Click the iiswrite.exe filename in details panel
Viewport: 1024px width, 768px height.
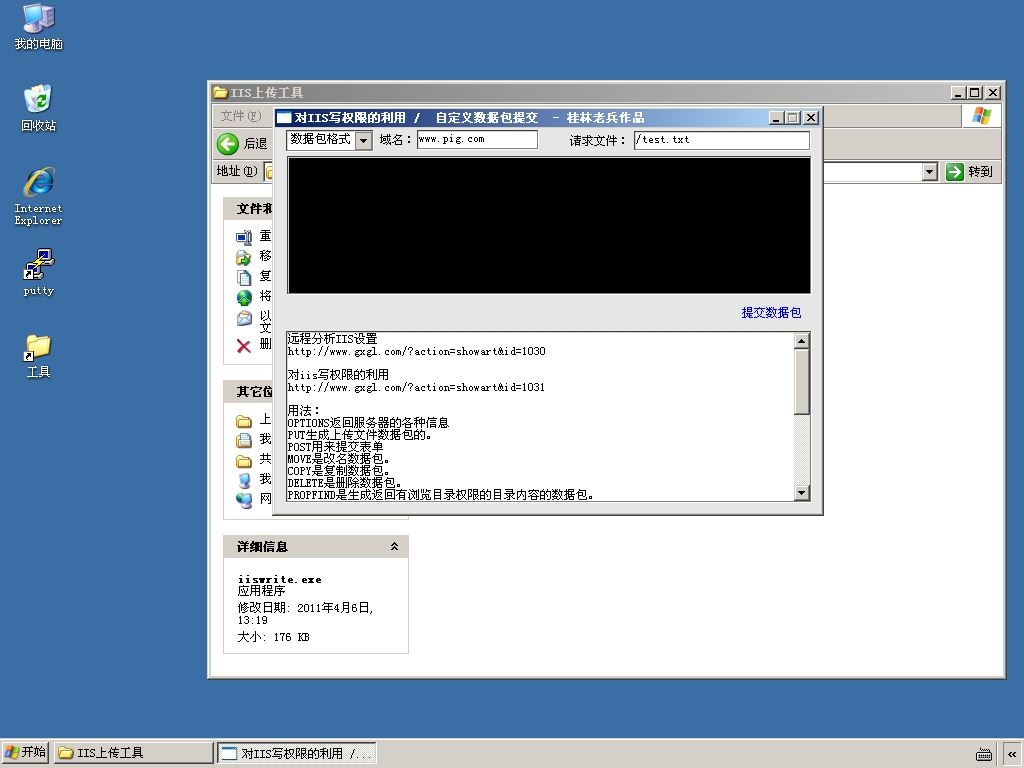280,579
